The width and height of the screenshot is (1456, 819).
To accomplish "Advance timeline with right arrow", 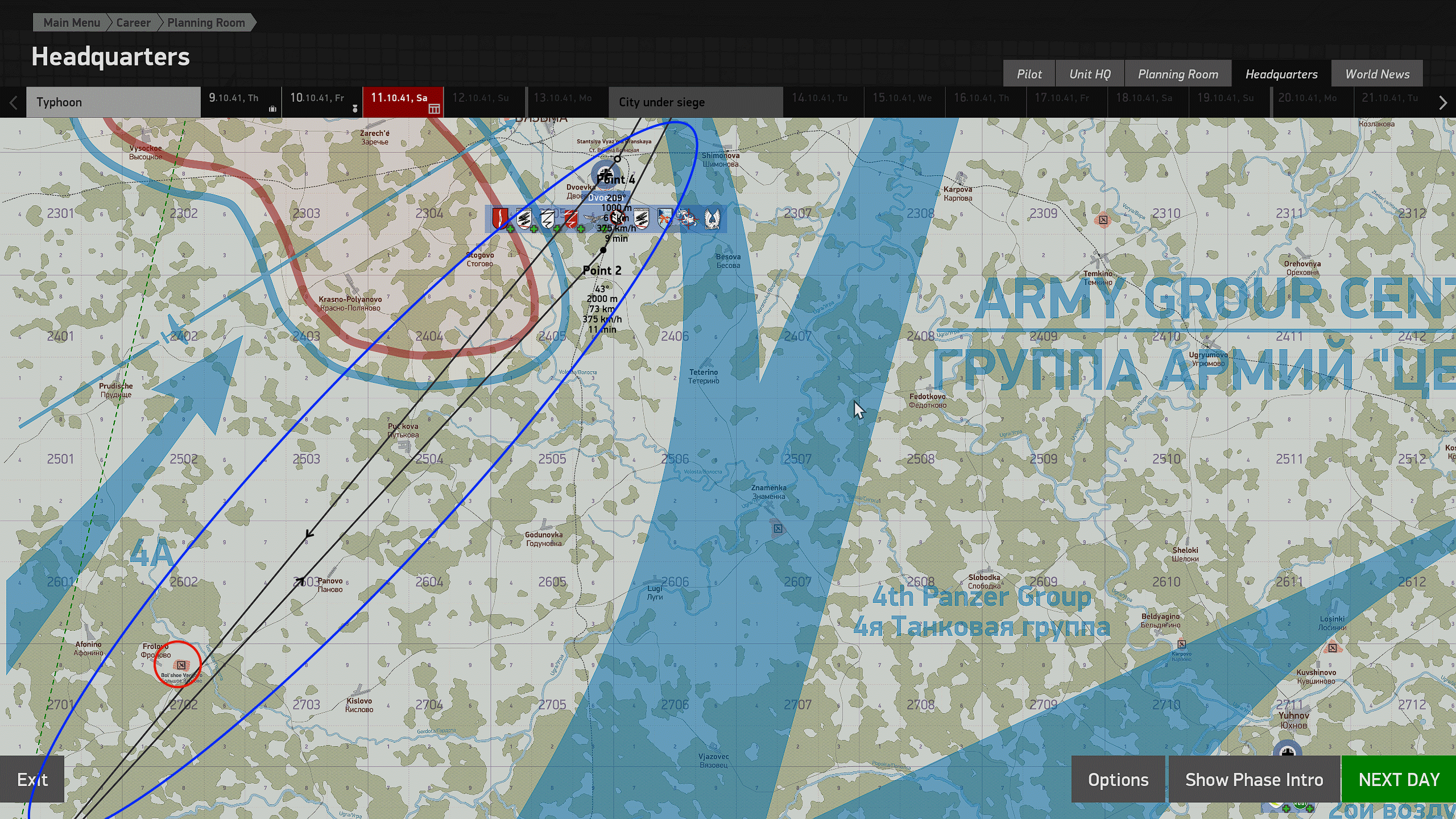I will tap(1443, 103).
